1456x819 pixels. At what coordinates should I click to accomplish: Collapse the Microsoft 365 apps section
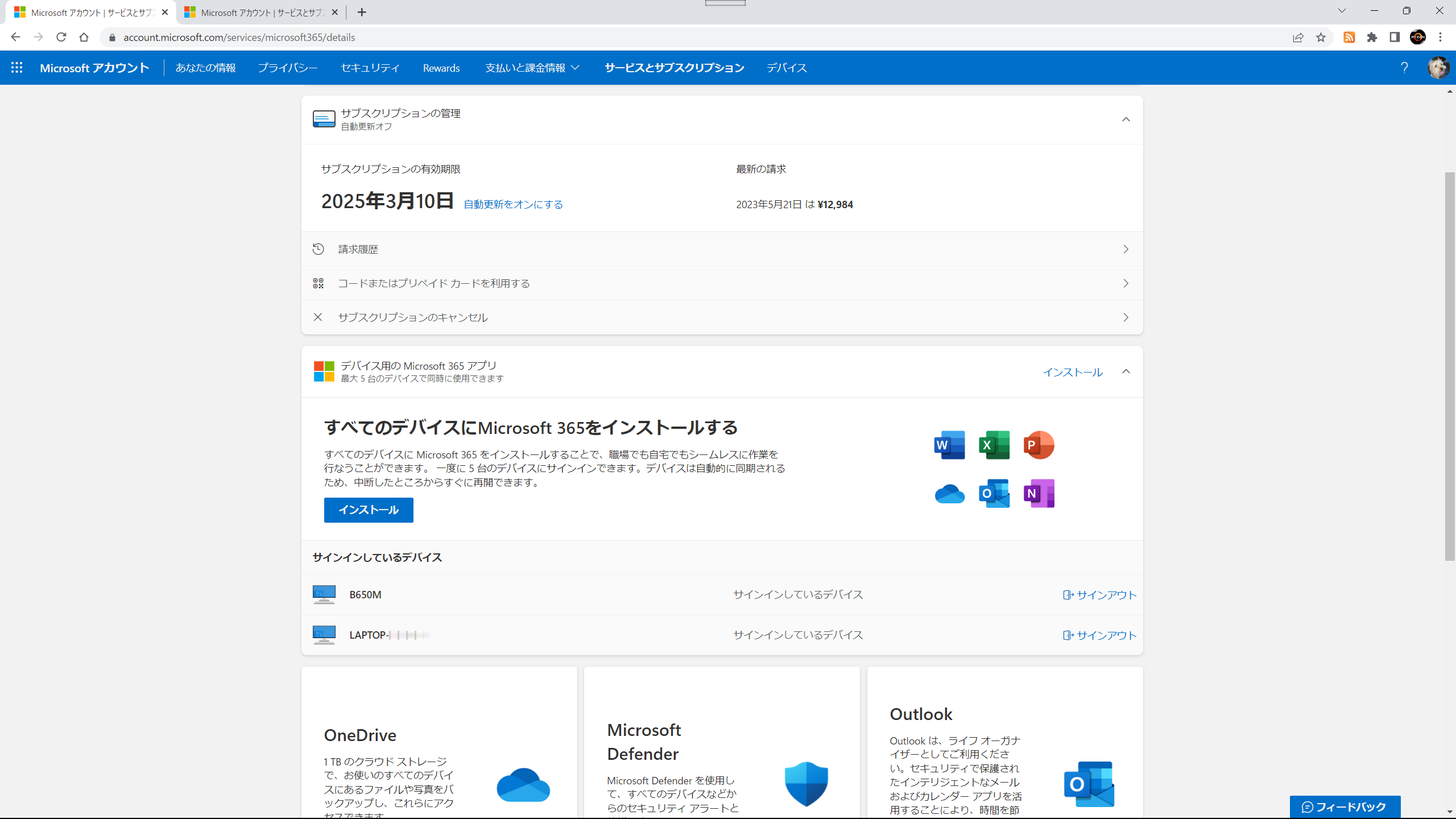coord(1126,371)
